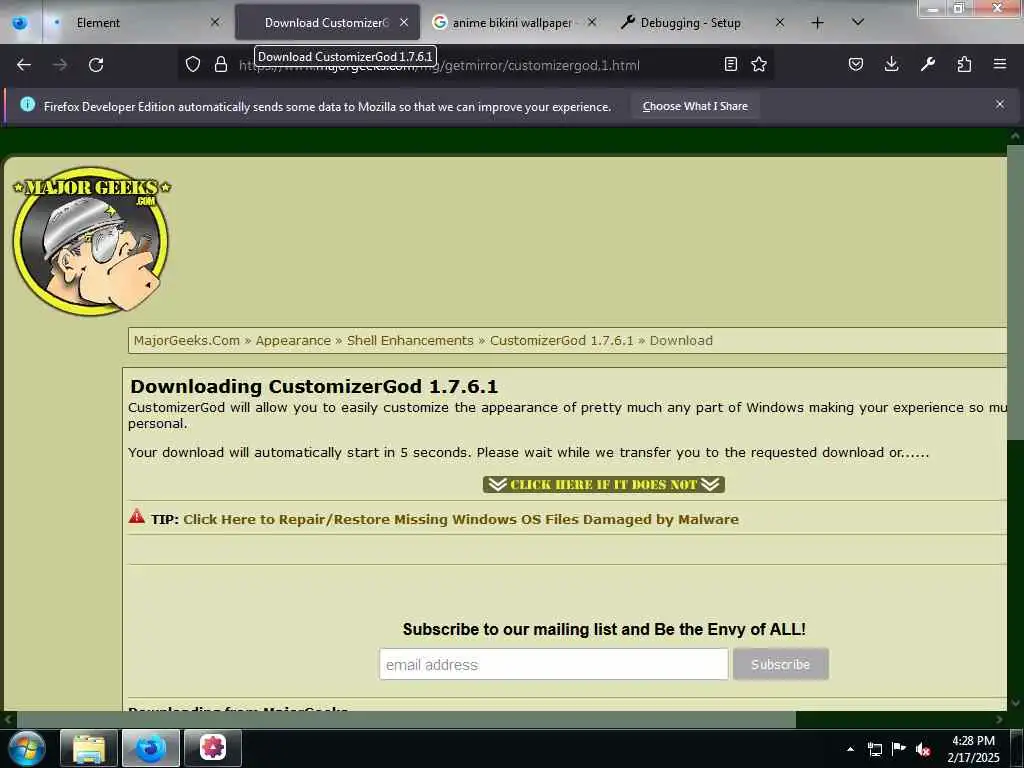Click Firefox taskbar icon
1024x768 pixels.
(150, 748)
